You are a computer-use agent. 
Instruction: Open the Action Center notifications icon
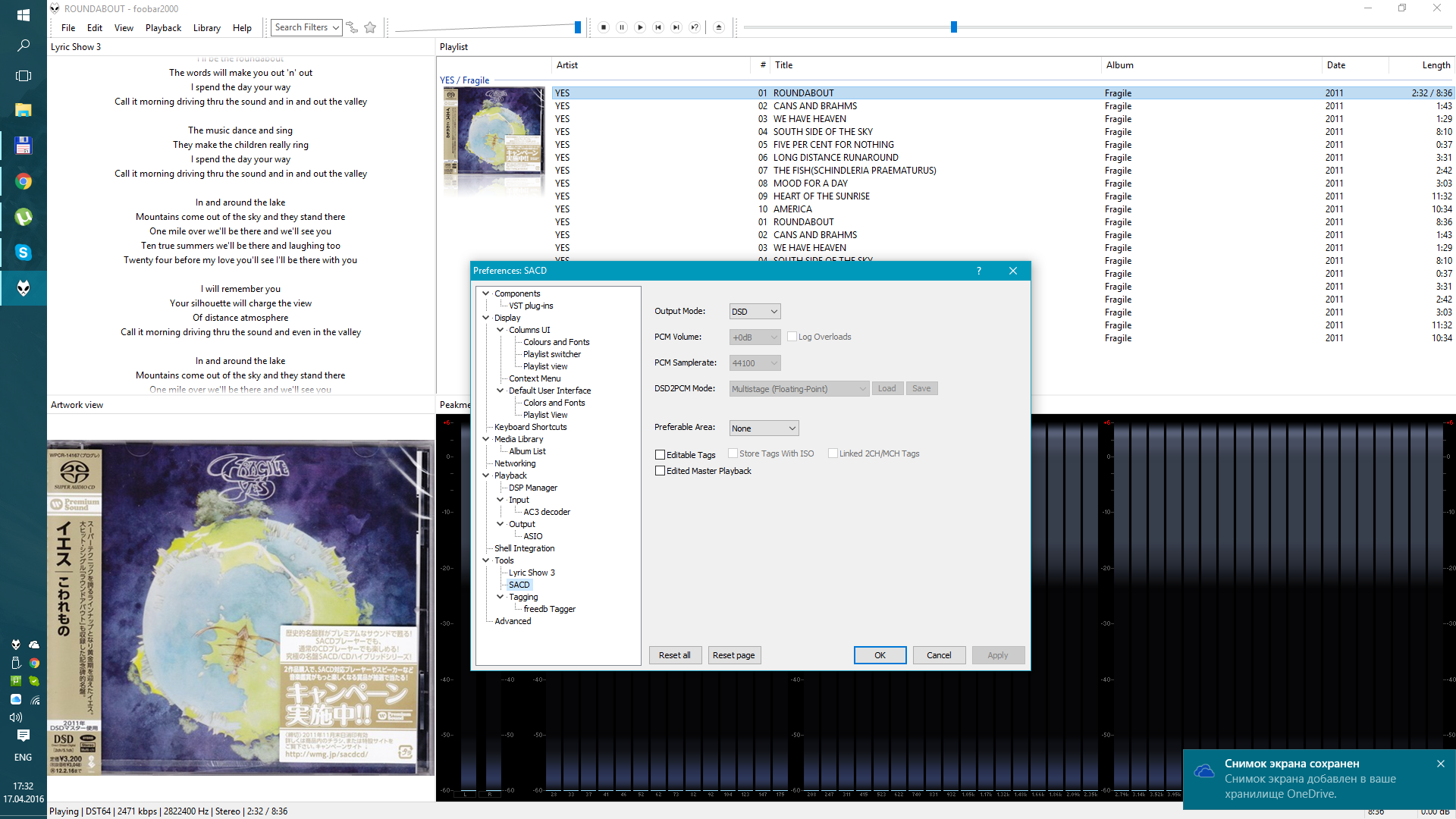[24, 736]
